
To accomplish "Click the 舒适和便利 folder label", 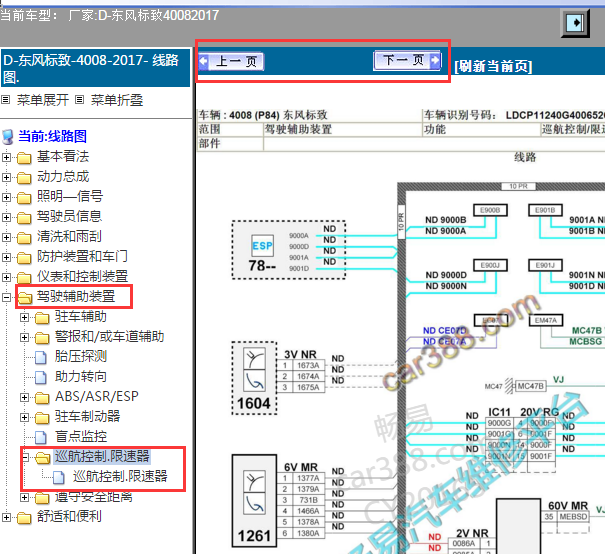I will [x=69, y=516].
